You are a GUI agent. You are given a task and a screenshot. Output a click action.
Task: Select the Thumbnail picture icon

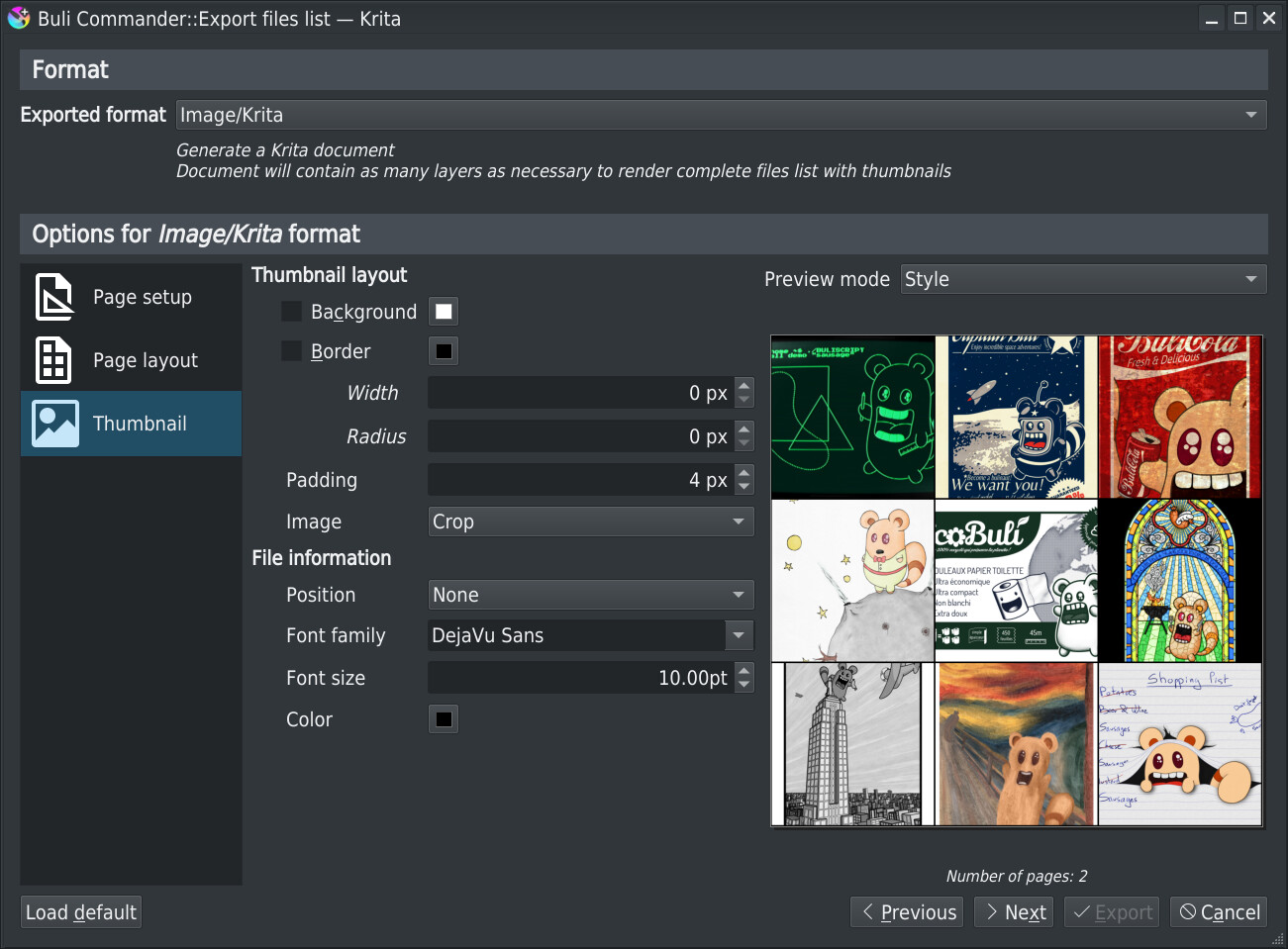55,424
